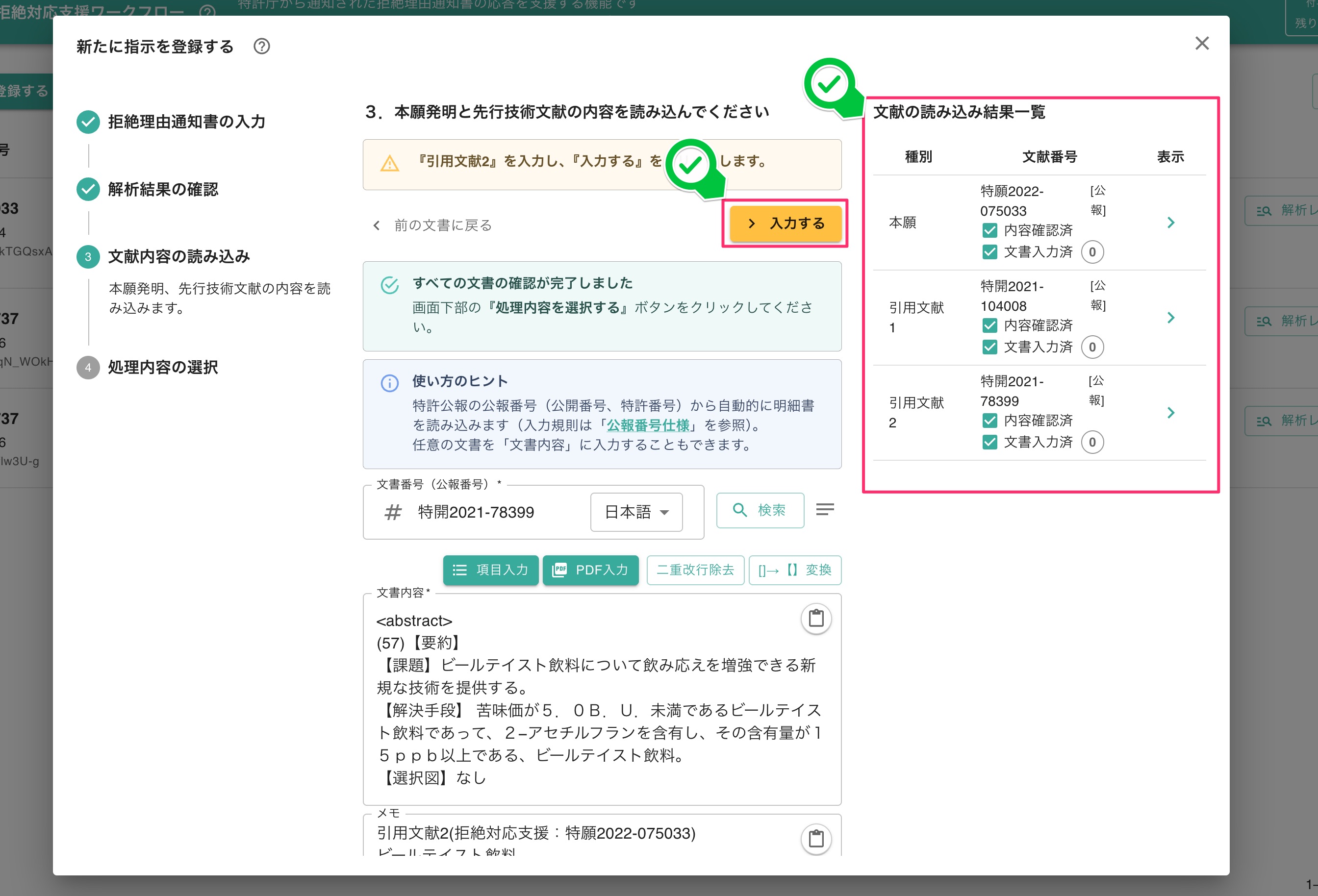Click the 文献番号 column header
The image size is (1318, 896).
(1049, 156)
